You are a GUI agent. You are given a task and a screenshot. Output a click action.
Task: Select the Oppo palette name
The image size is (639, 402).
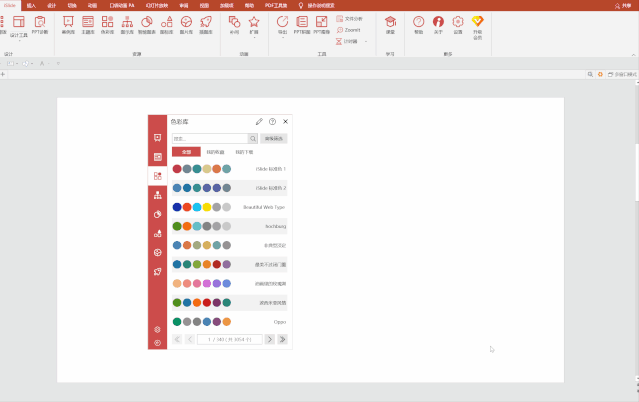pyautogui.click(x=280, y=322)
